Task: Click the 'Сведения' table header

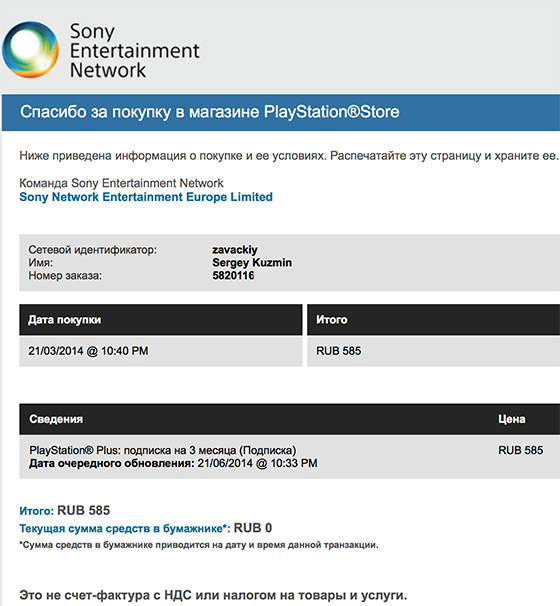Action: click(x=56, y=419)
